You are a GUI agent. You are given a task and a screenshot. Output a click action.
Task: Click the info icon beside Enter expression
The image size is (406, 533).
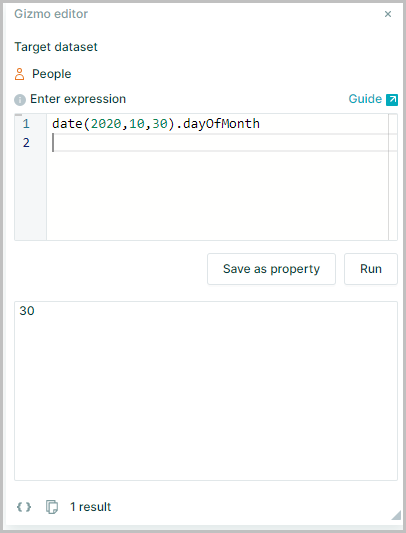[x=20, y=100]
